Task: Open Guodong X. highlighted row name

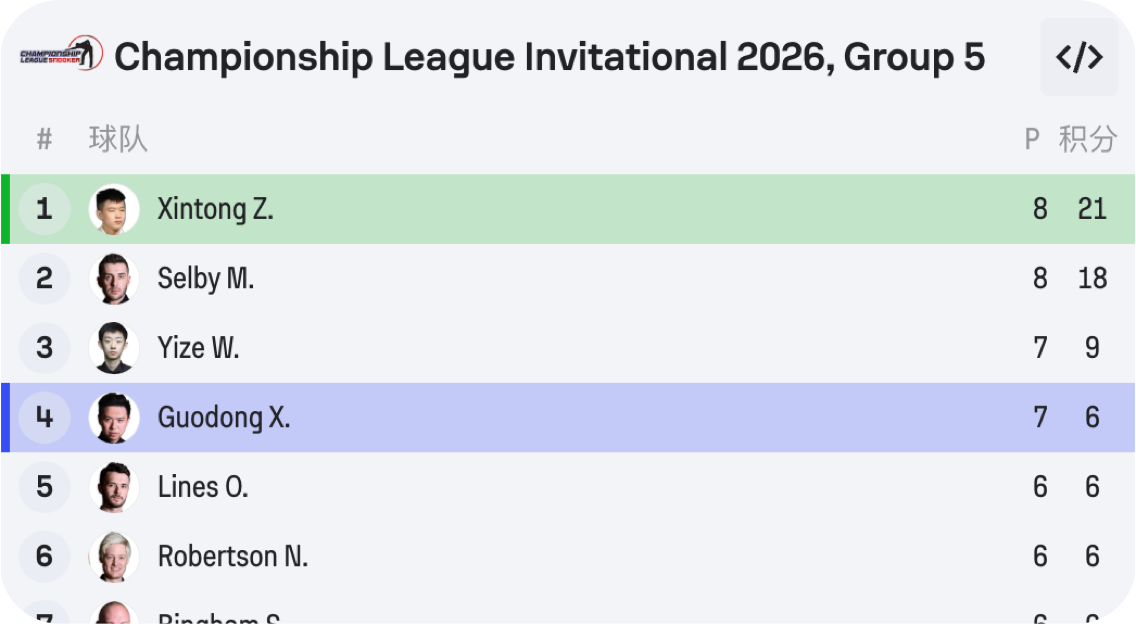Action: click(224, 417)
